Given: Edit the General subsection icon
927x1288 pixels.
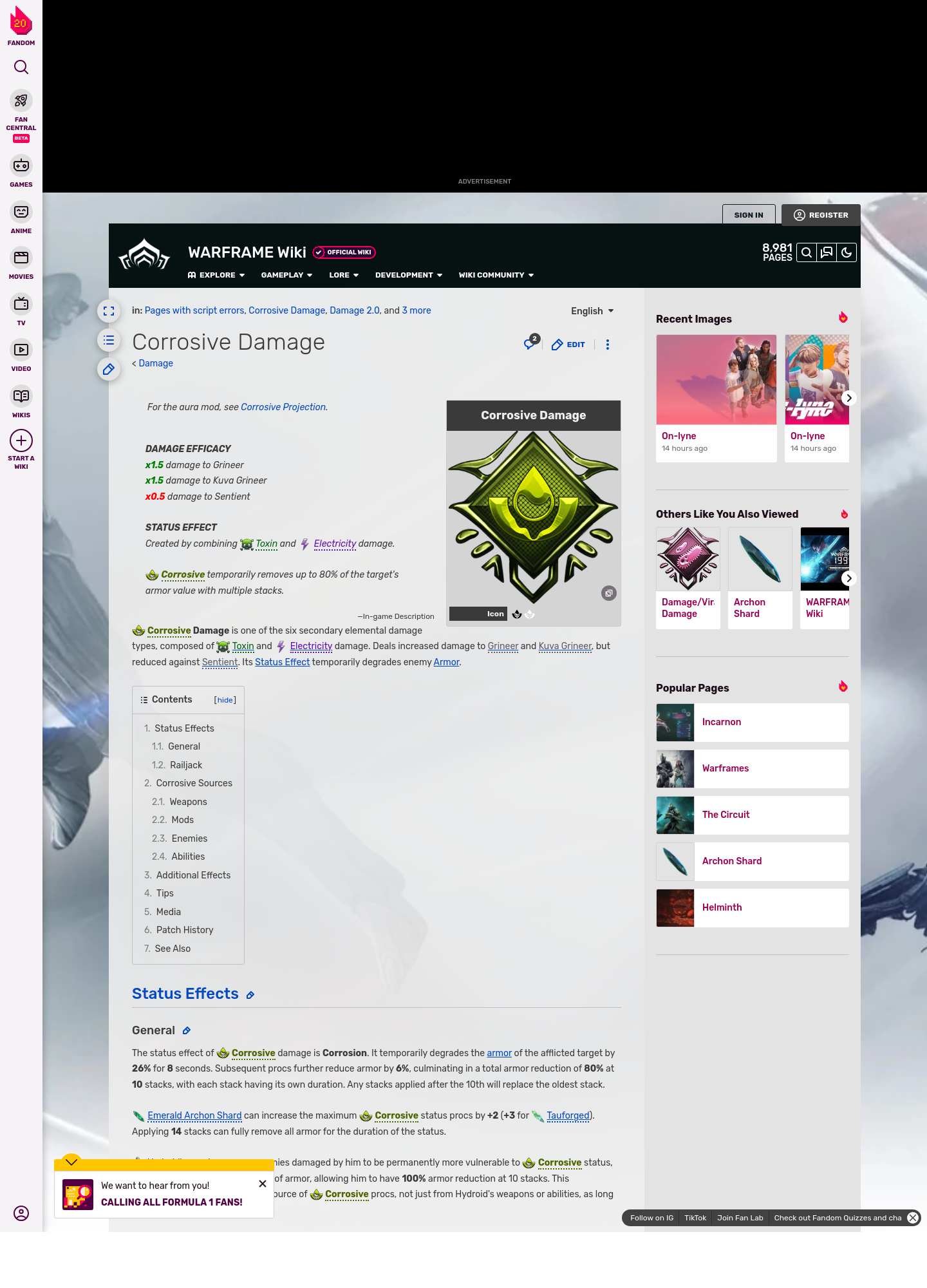Looking at the screenshot, I should [187, 1031].
